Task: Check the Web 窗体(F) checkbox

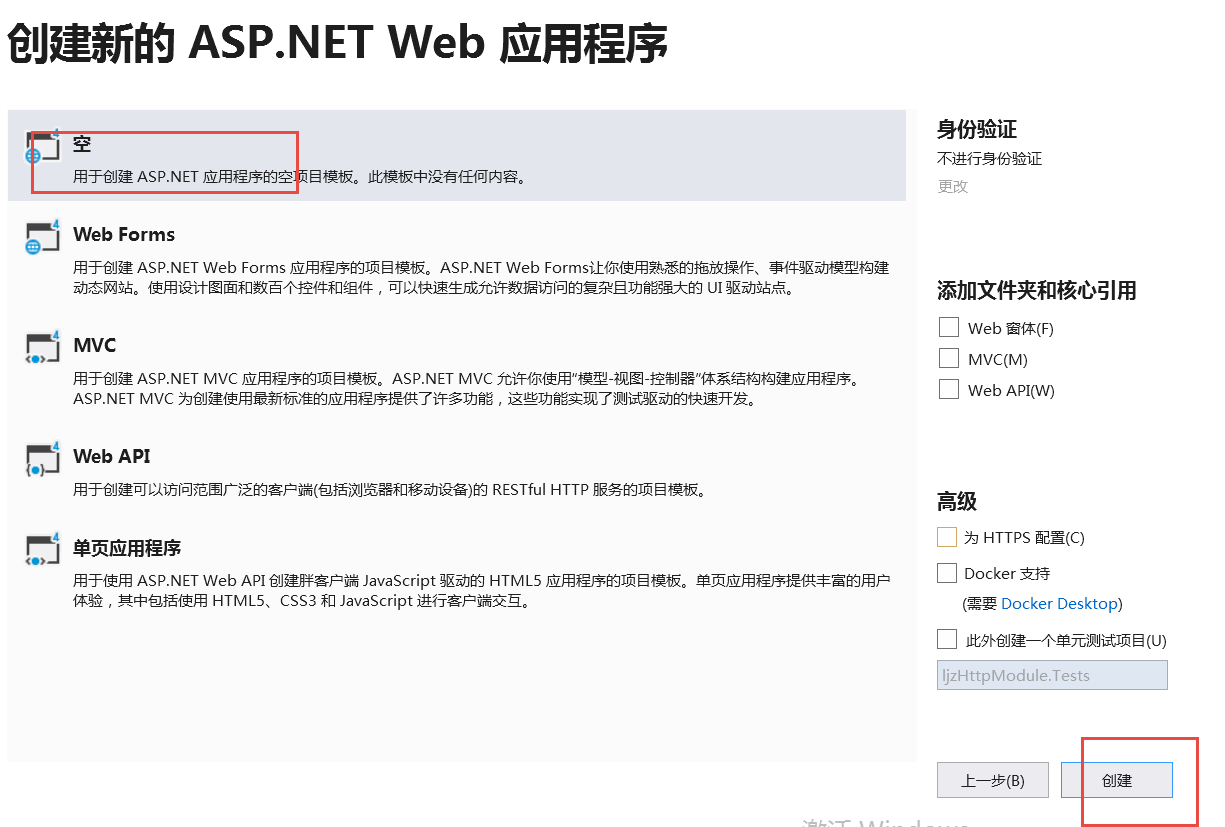Action: pos(949,327)
